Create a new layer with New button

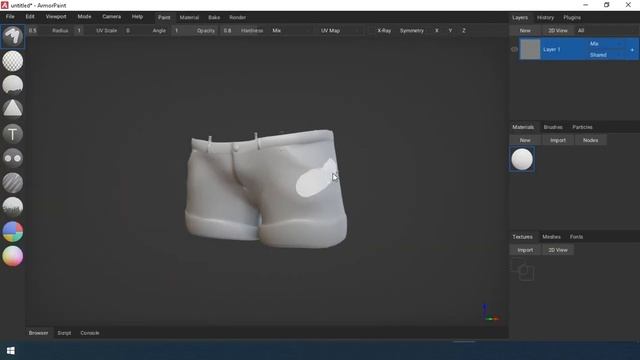point(525,31)
